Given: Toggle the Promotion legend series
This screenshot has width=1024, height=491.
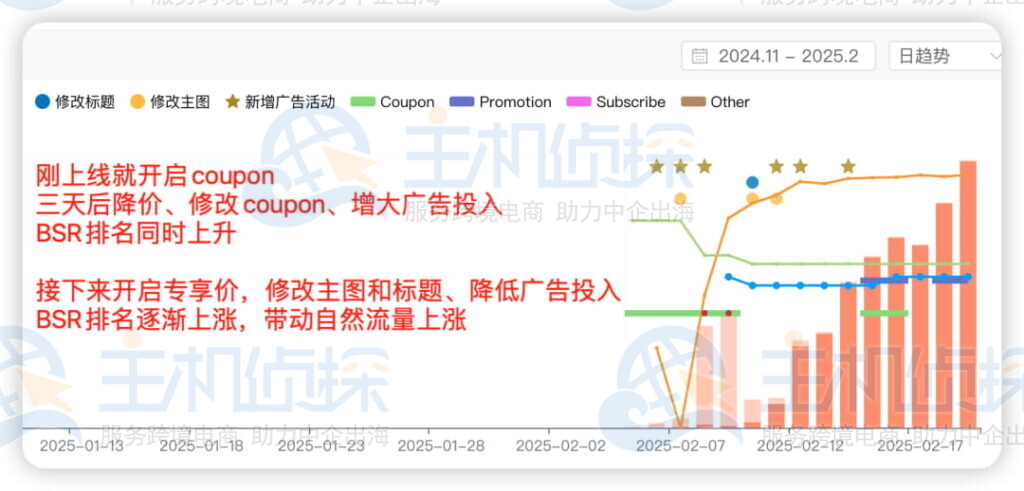Looking at the screenshot, I should pyautogui.click(x=501, y=102).
